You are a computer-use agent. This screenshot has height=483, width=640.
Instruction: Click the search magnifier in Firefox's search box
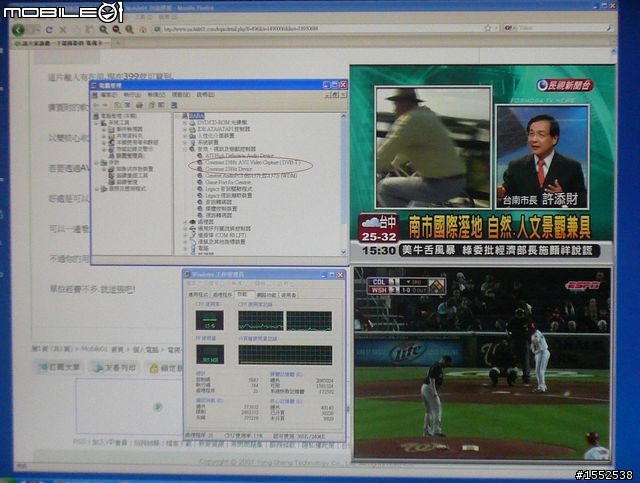609,27
